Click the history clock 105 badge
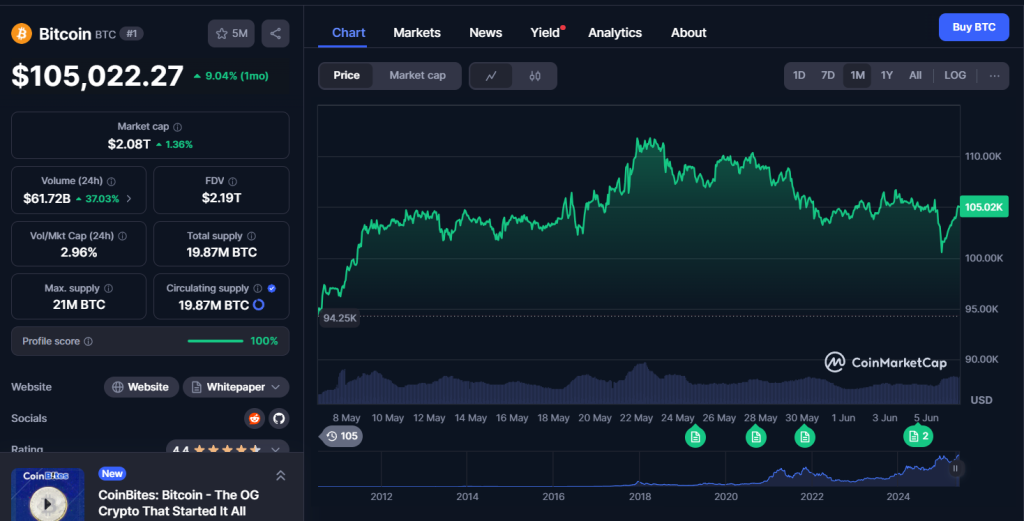This screenshot has width=1024, height=521. [341, 436]
